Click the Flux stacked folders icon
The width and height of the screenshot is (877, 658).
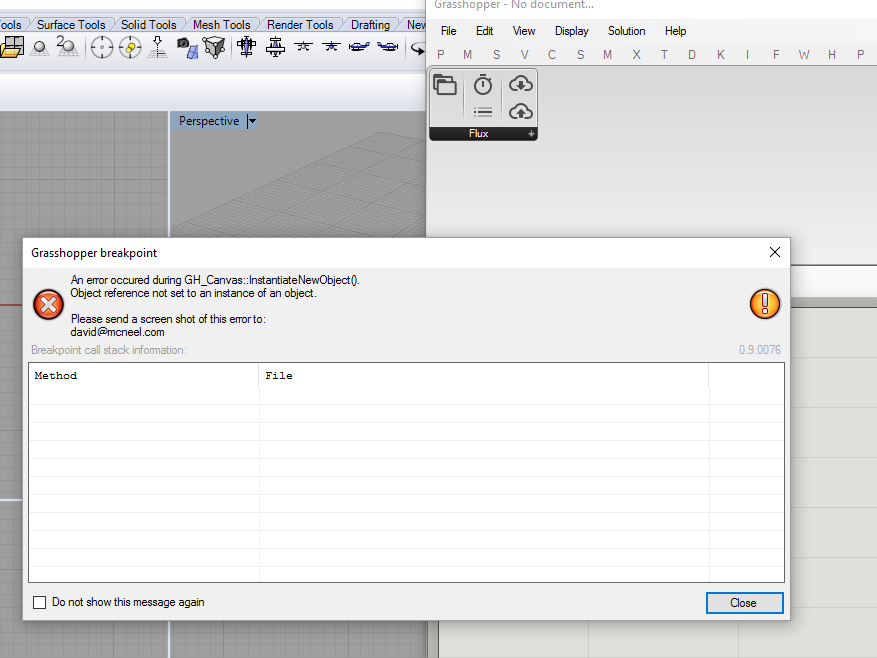point(445,85)
